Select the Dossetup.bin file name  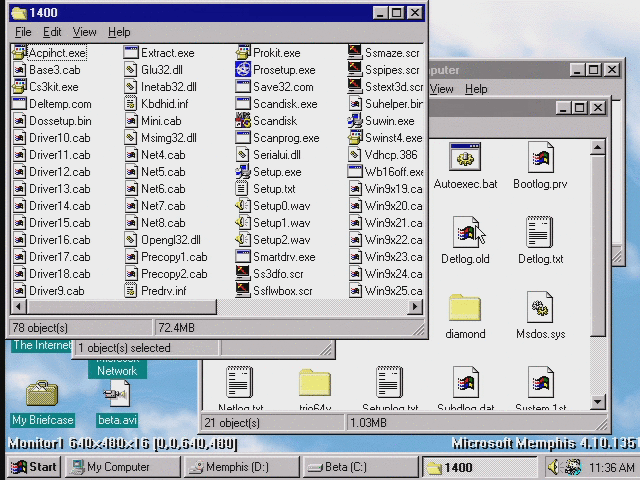click(x=60, y=121)
